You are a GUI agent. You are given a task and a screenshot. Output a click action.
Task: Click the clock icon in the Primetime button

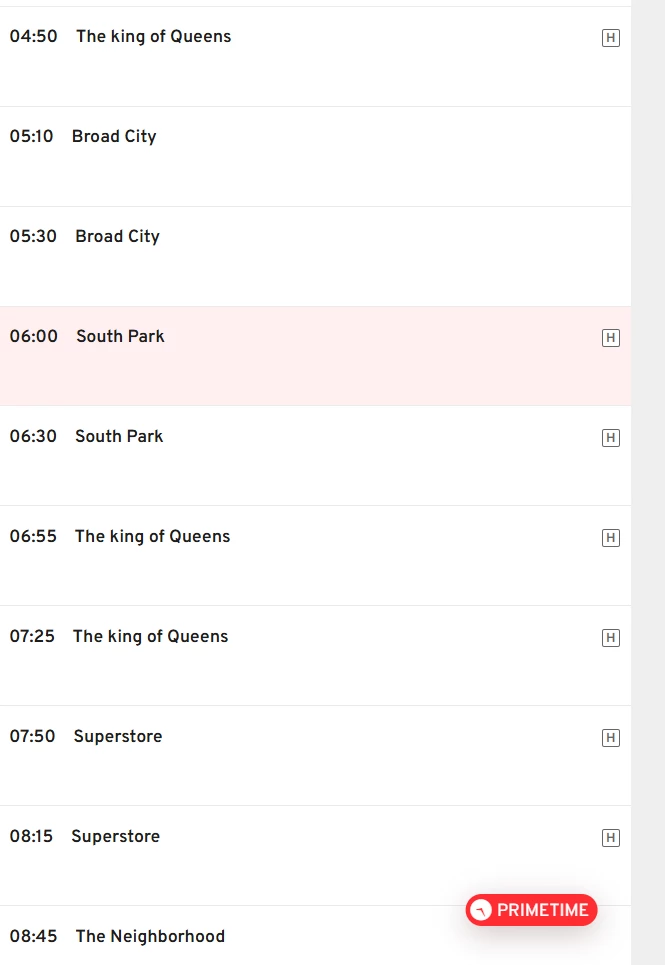point(481,910)
